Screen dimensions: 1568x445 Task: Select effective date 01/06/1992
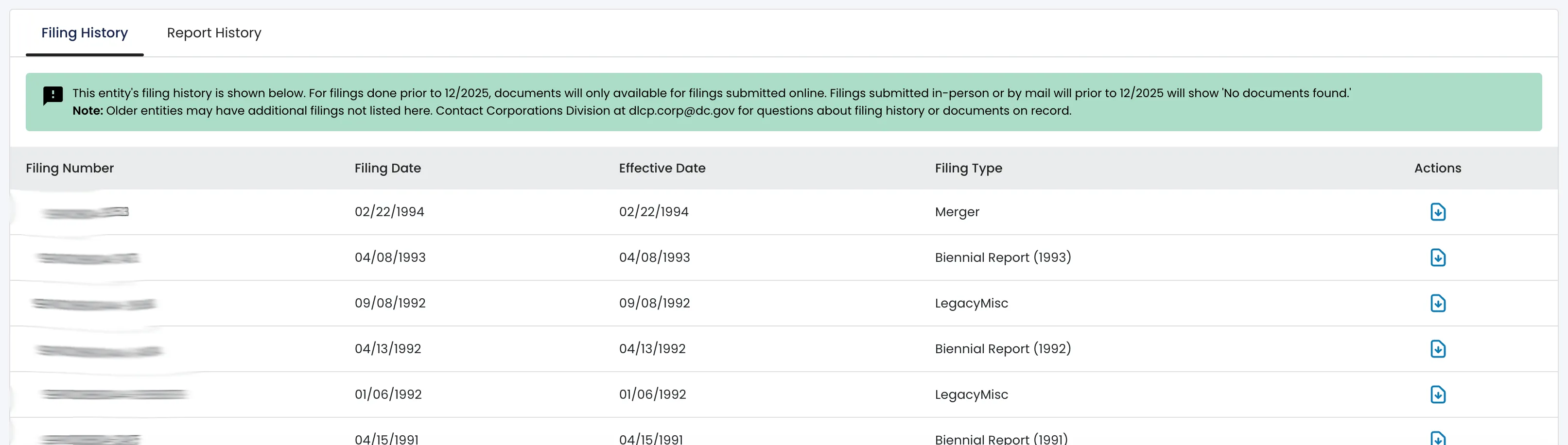point(652,394)
